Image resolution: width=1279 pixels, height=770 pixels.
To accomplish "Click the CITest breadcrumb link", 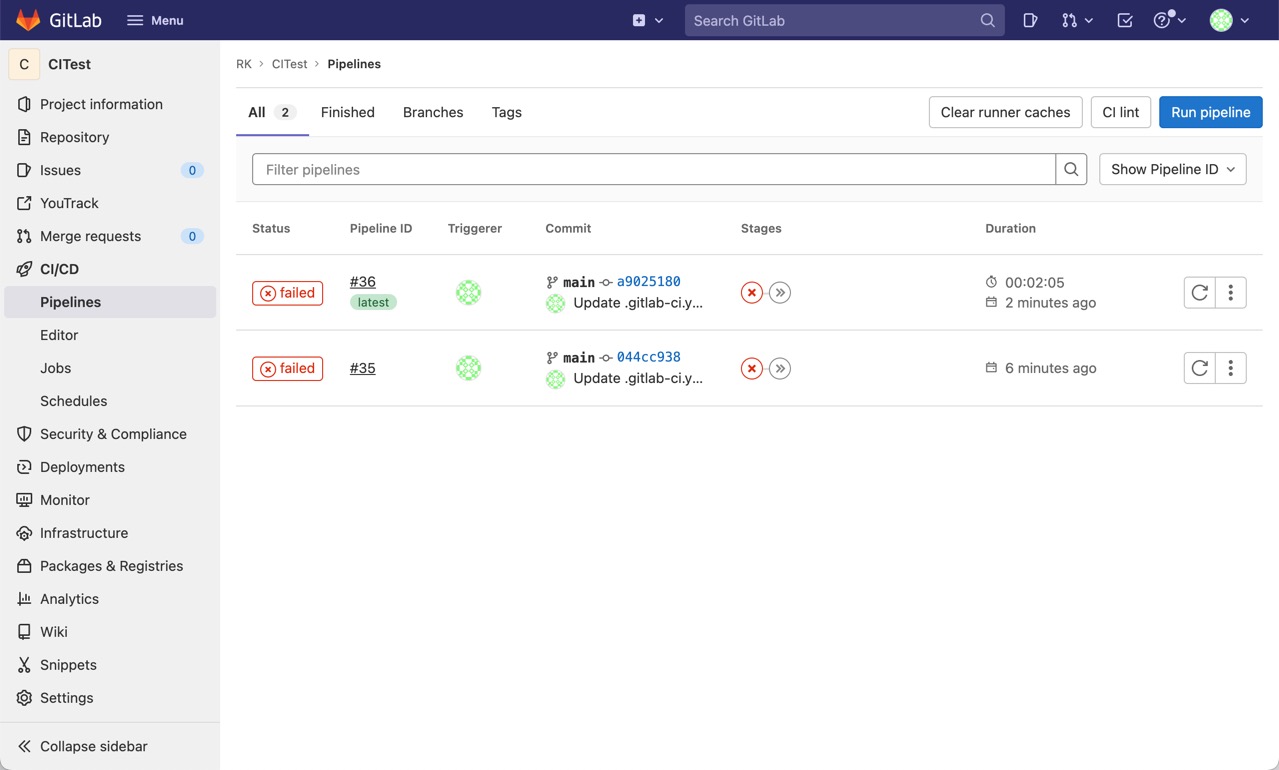I will 290,64.
